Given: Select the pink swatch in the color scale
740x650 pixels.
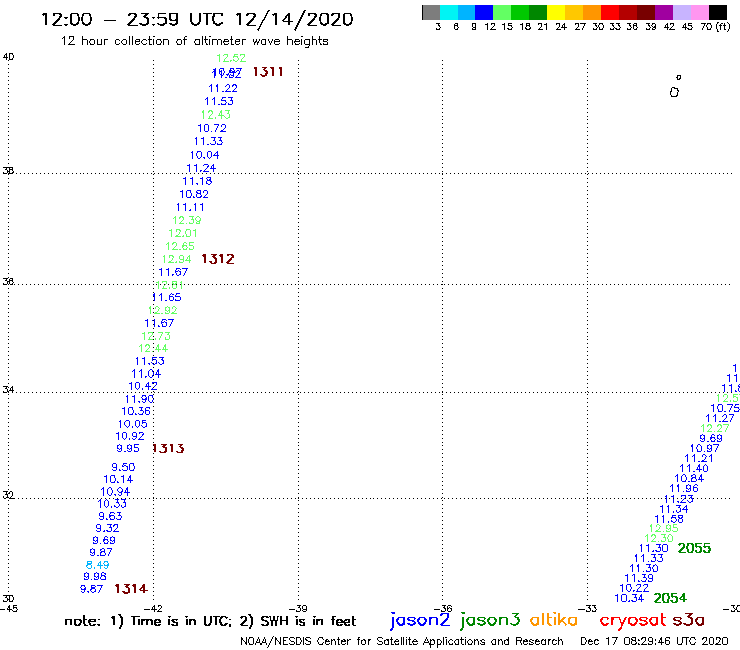Looking at the screenshot, I should click(700, 12).
